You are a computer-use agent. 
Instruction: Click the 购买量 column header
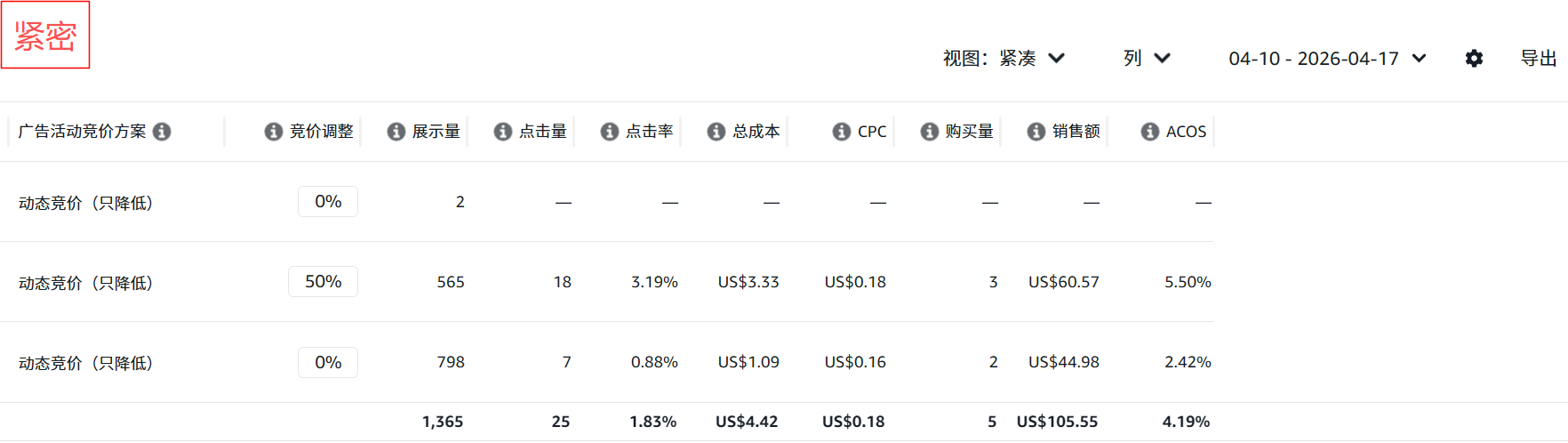969,132
